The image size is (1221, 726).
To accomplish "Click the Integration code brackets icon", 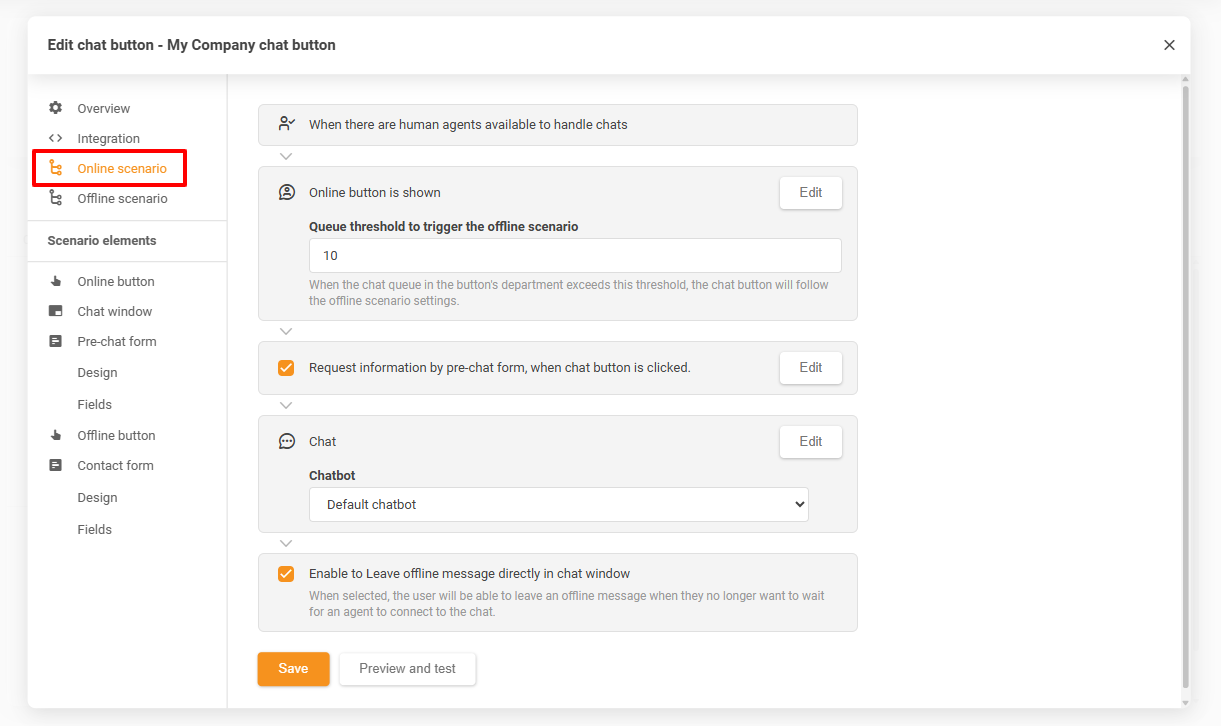I will tap(56, 138).
